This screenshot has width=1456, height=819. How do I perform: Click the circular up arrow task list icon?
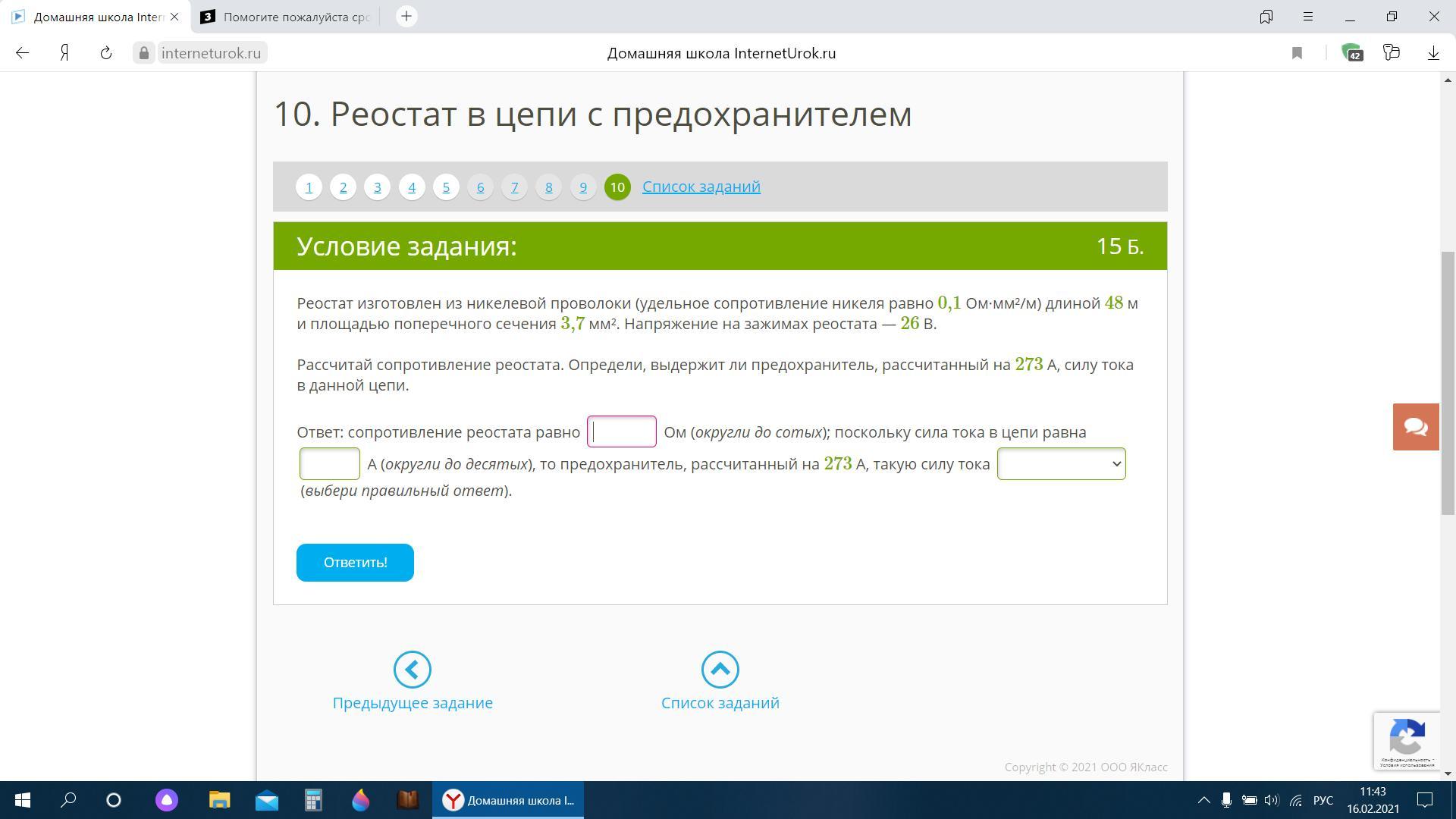click(x=720, y=670)
